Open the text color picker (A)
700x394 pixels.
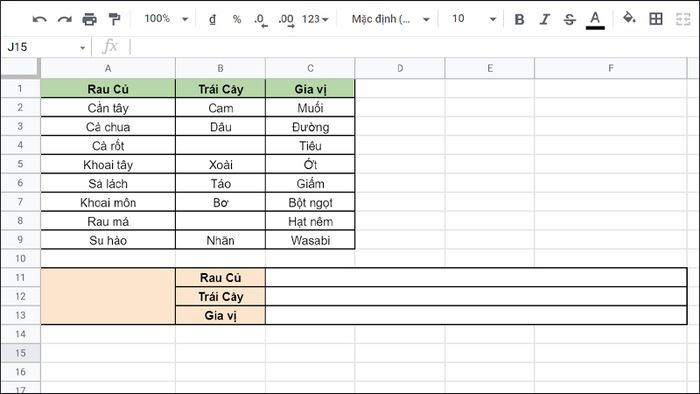[x=595, y=20]
